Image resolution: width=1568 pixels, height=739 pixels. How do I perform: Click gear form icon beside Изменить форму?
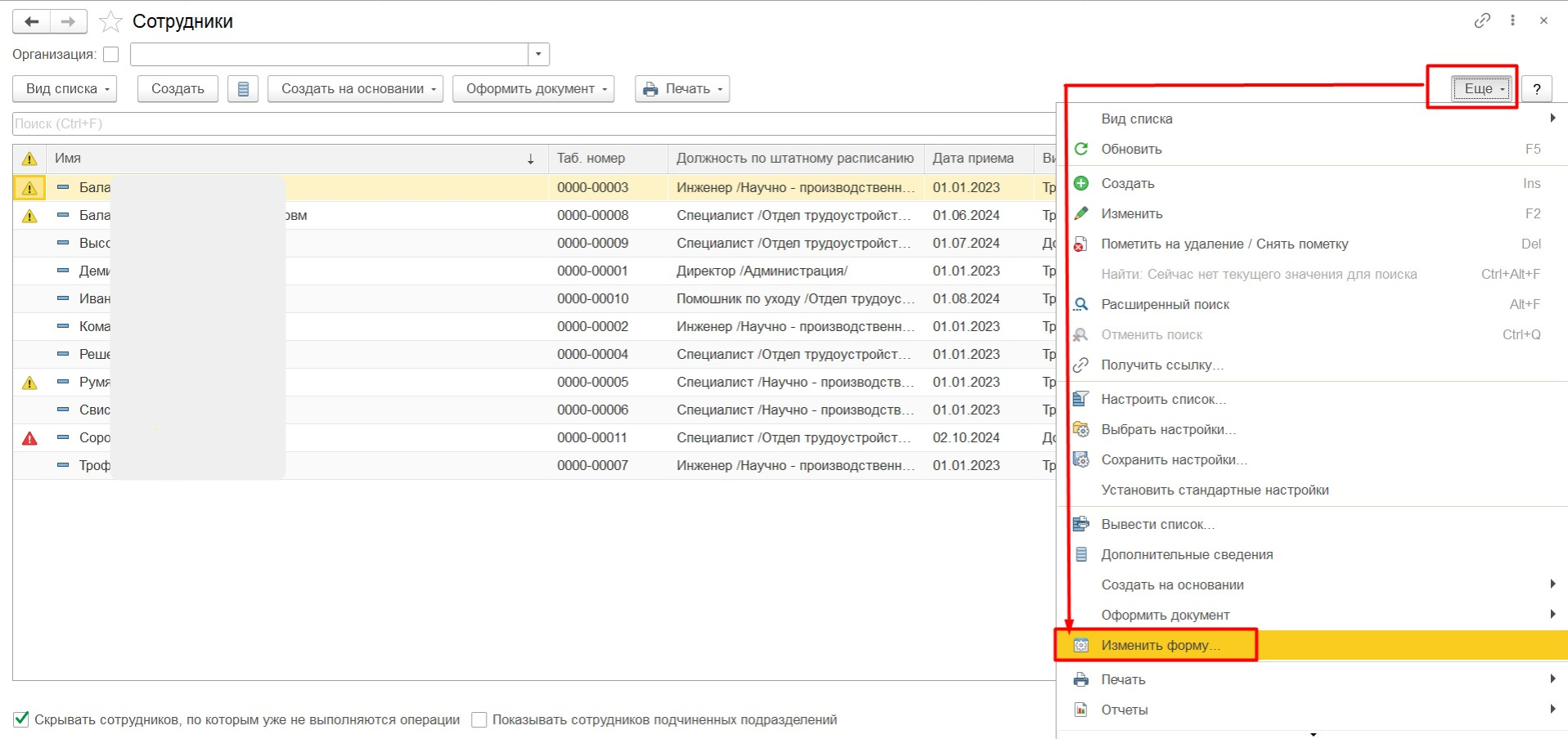[1081, 645]
